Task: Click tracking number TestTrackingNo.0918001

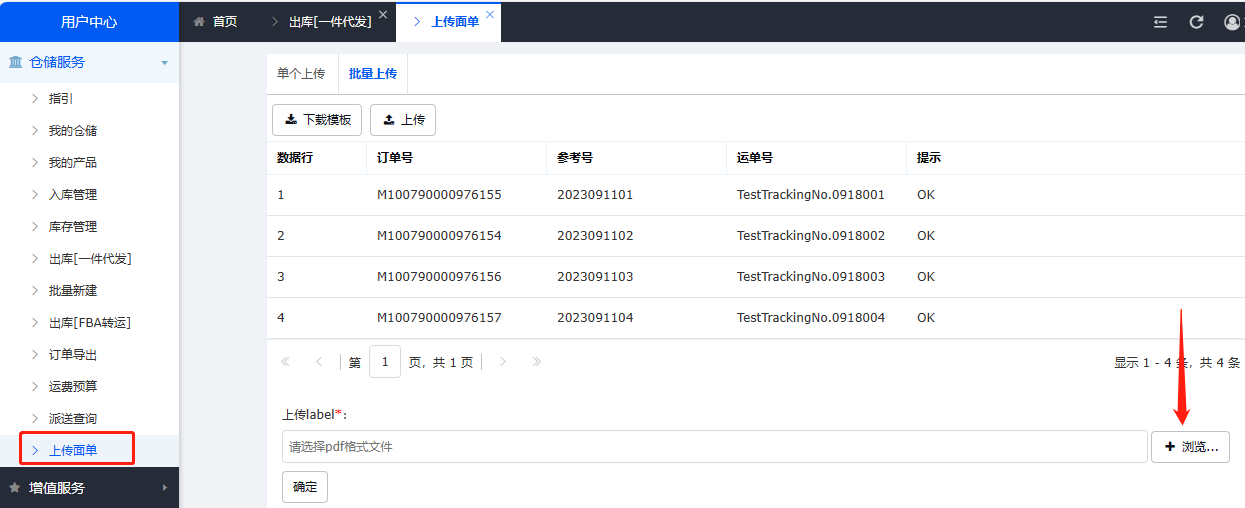Action: [x=811, y=195]
